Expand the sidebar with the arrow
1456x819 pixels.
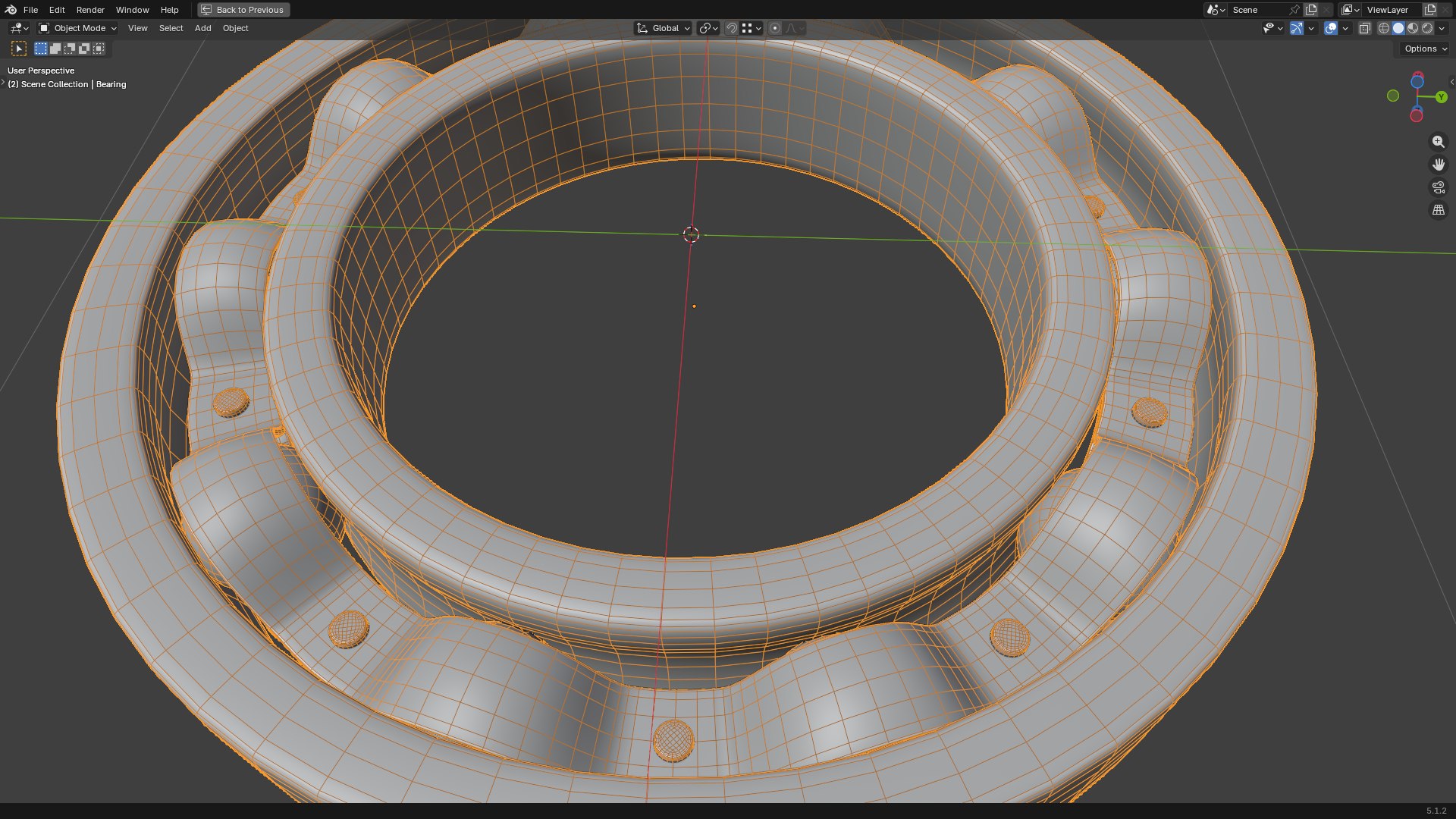point(1451,82)
